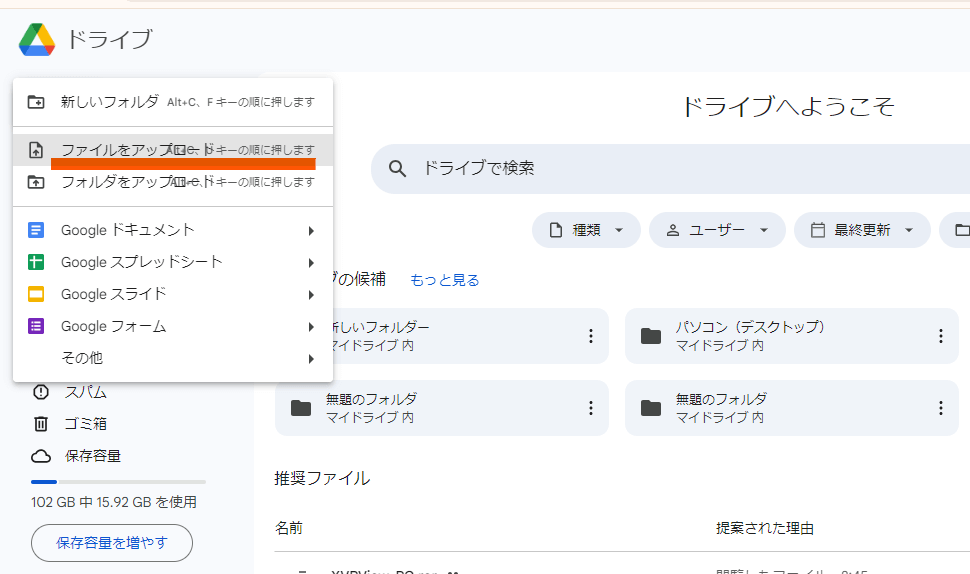Screen dimensions: 970x574
Task: Click the Google ドキュメント blue icon
Action: pos(36,230)
